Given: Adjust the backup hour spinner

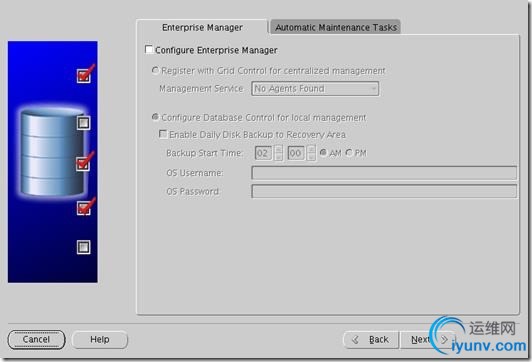Looking at the screenshot, I should point(278,153).
